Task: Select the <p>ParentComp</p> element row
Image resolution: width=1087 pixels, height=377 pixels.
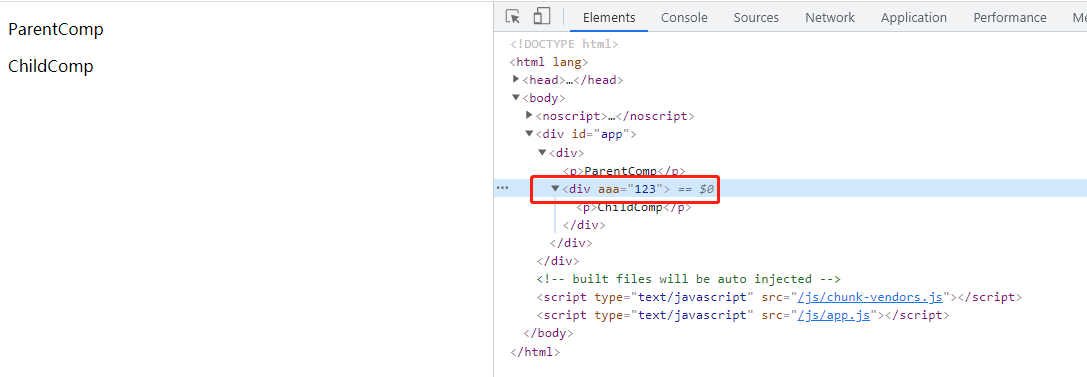Action: tap(624, 170)
